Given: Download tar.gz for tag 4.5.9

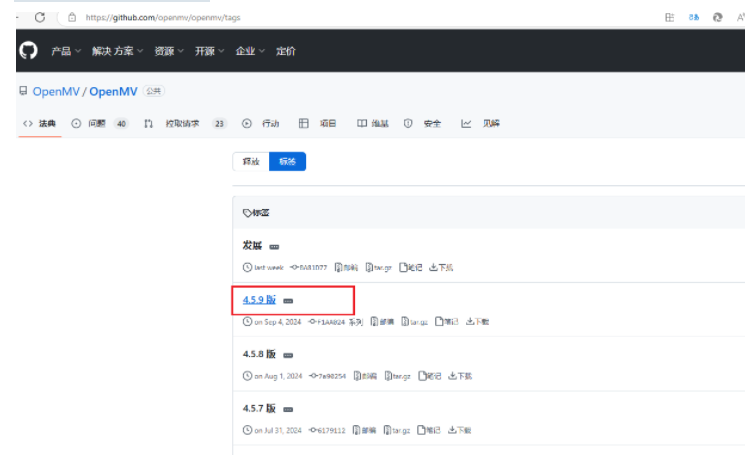Looking at the screenshot, I should [415, 322].
